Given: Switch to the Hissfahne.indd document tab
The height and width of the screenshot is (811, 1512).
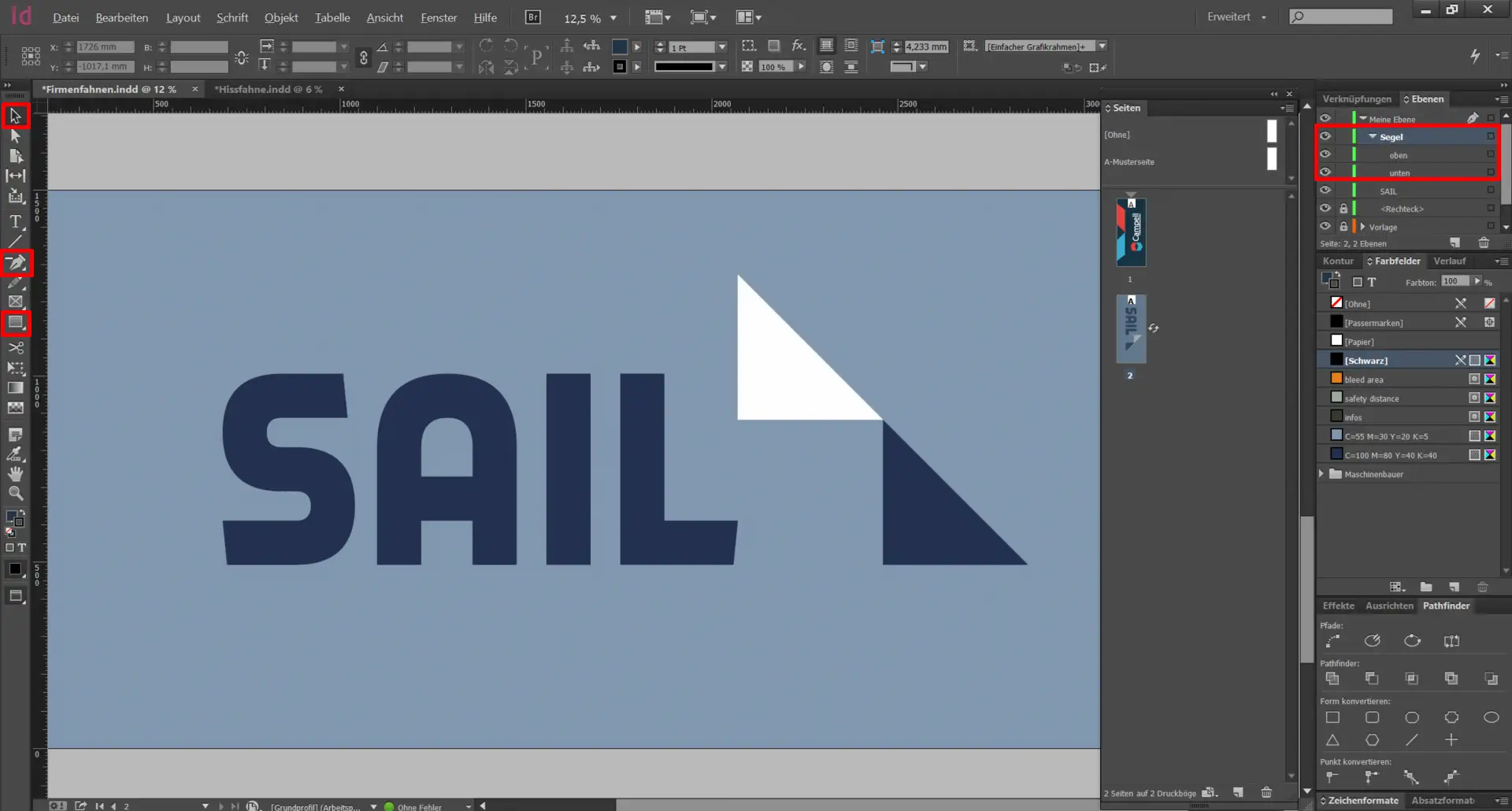Looking at the screenshot, I should point(269,89).
